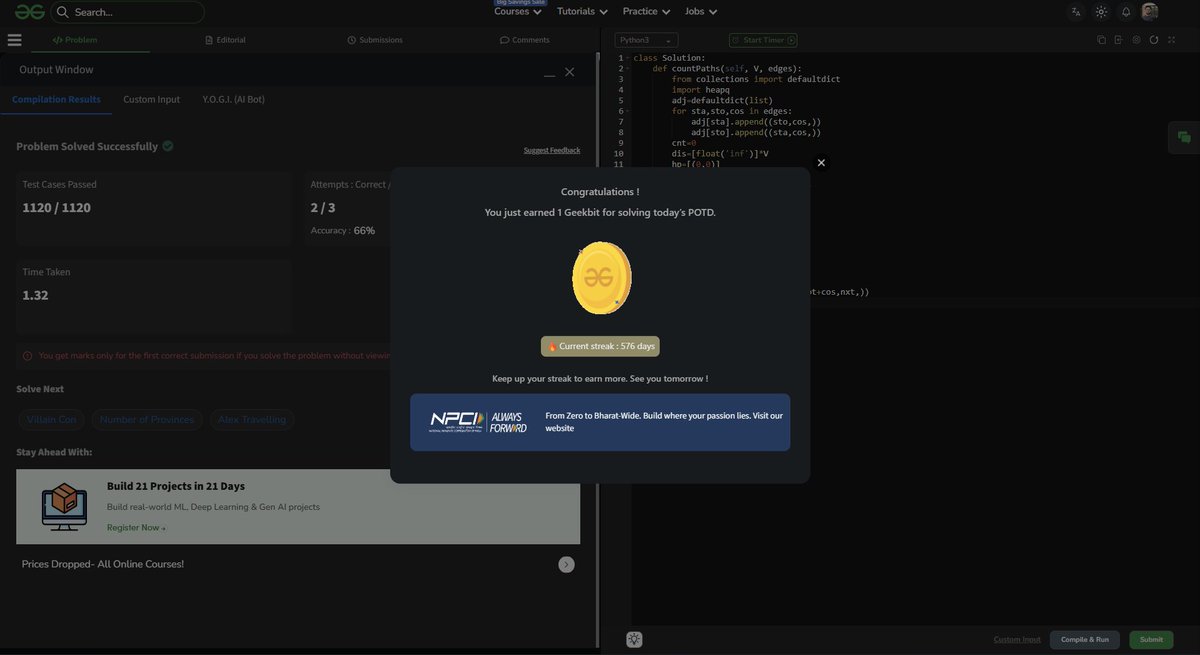Open the user profile avatar

coord(1150,12)
